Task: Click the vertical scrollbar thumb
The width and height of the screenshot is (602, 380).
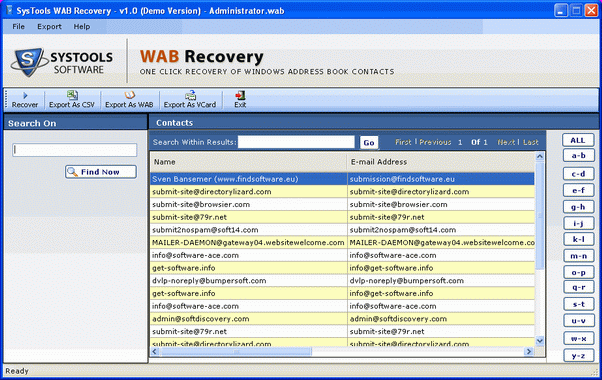Action: point(539,216)
